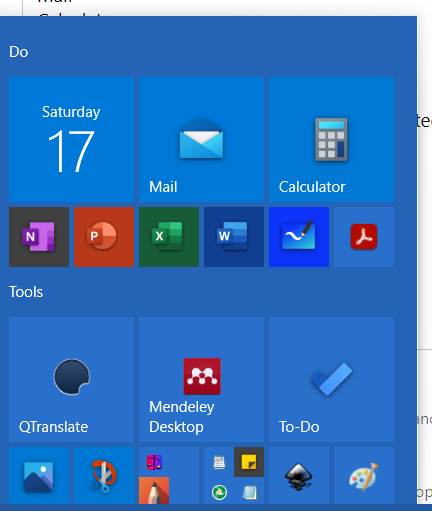Open the green circular arrow app icon
Viewport: 432px width, 511px height.
(x=219, y=492)
